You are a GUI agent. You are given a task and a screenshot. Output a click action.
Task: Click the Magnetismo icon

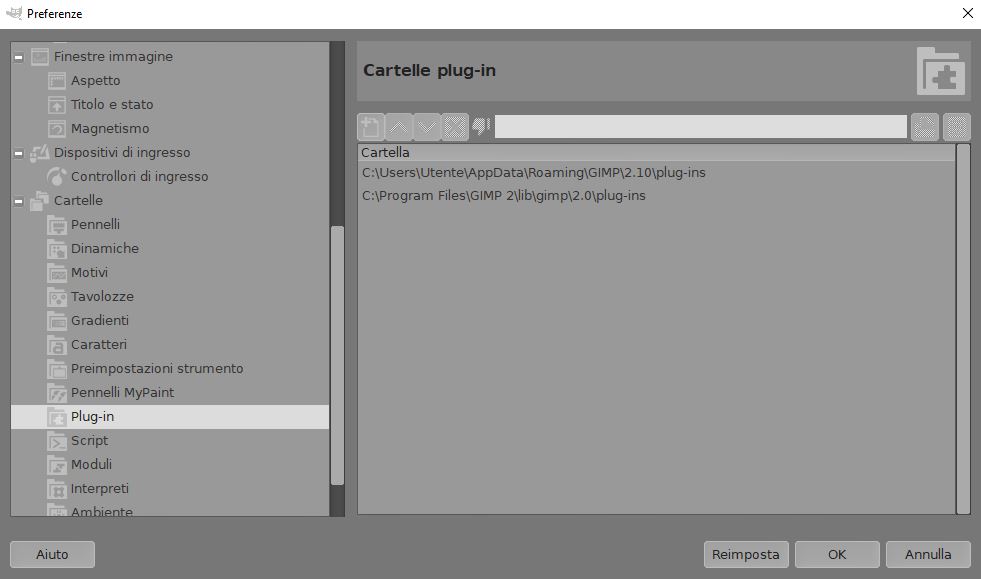pyautogui.click(x=57, y=128)
